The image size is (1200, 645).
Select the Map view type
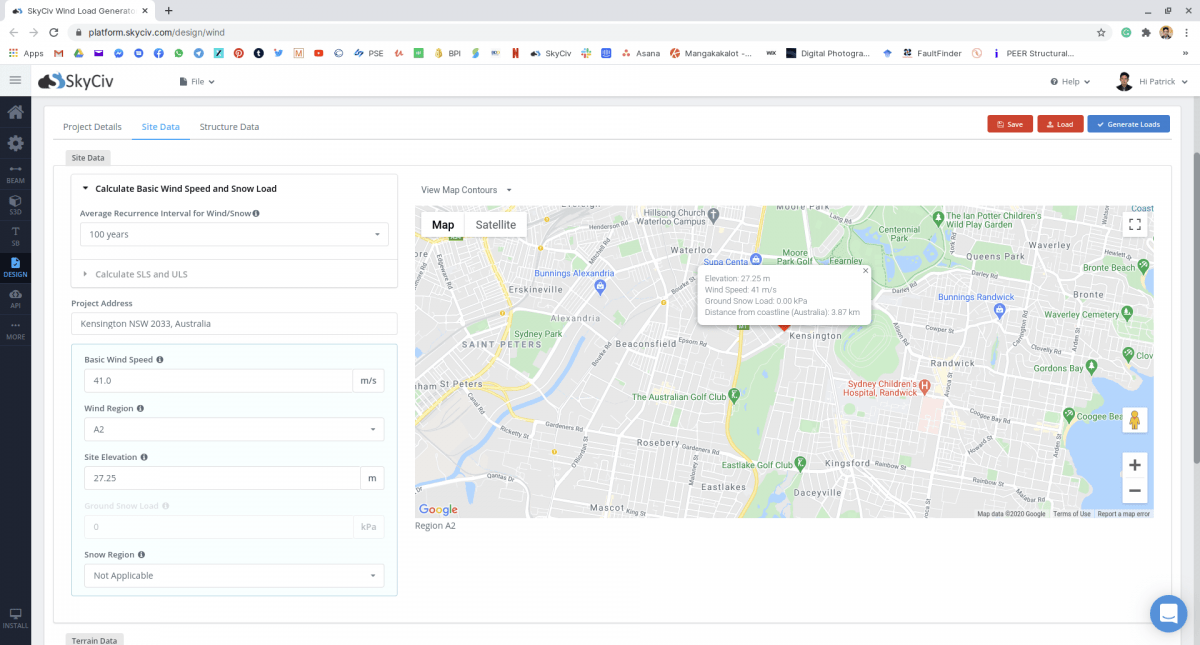[x=443, y=225]
